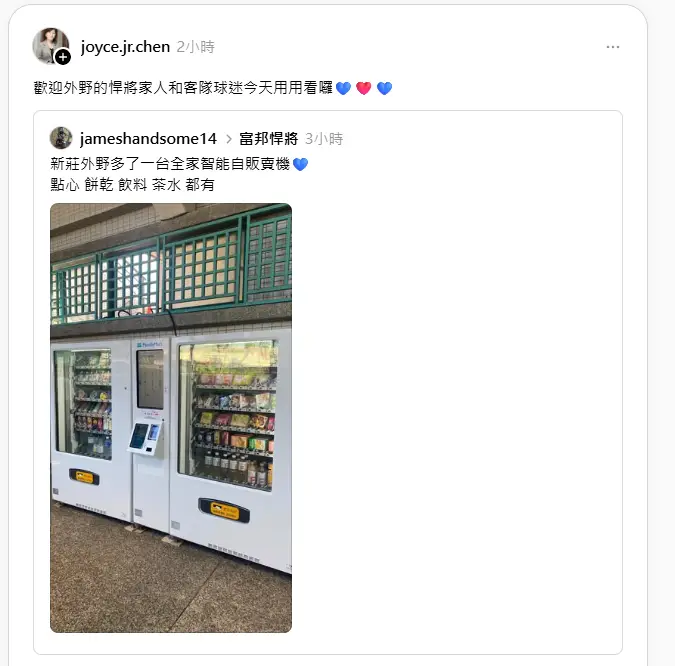Open the three-dot more options menu
The height and width of the screenshot is (666, 675).
pos(613,47)
